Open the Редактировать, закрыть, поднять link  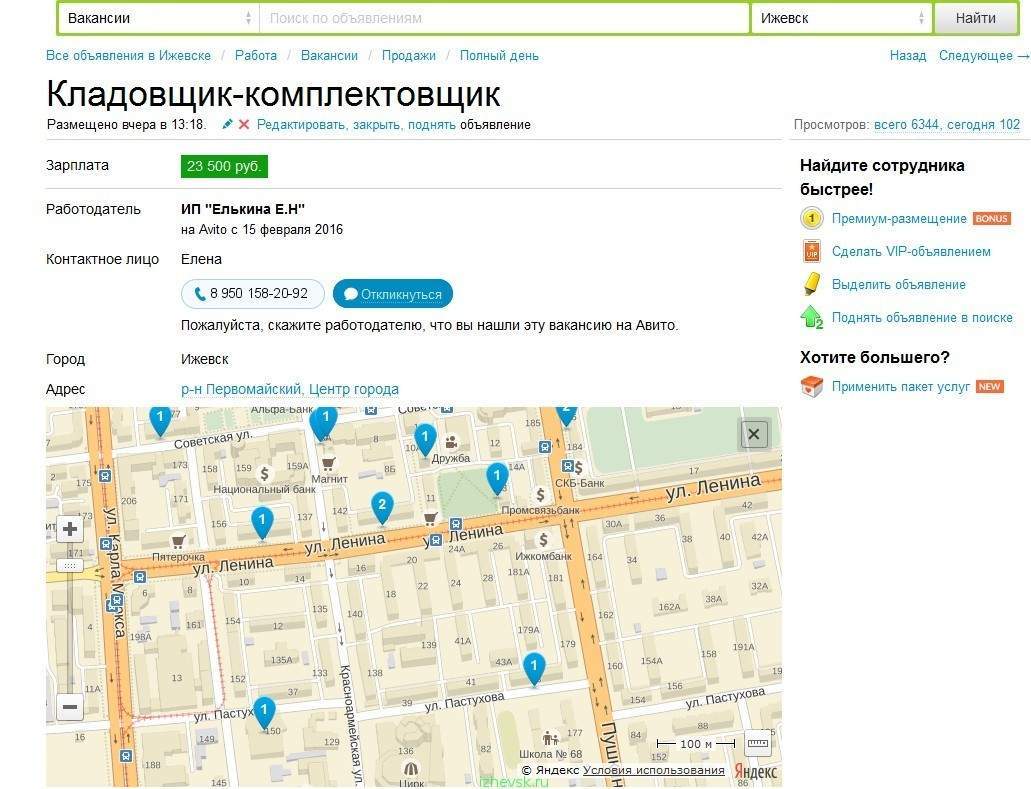click(356, 125)
